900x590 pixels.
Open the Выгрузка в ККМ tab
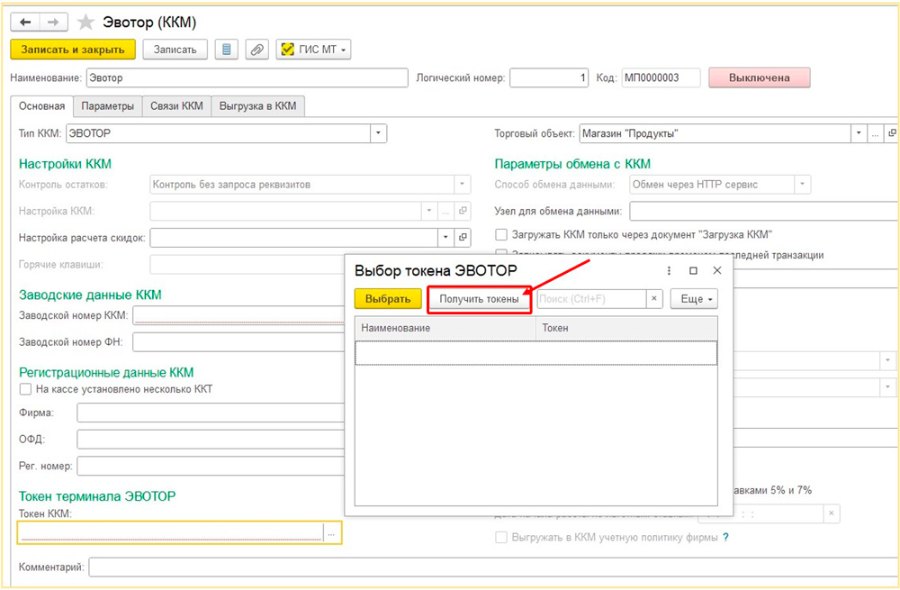(x=258, y=106)
